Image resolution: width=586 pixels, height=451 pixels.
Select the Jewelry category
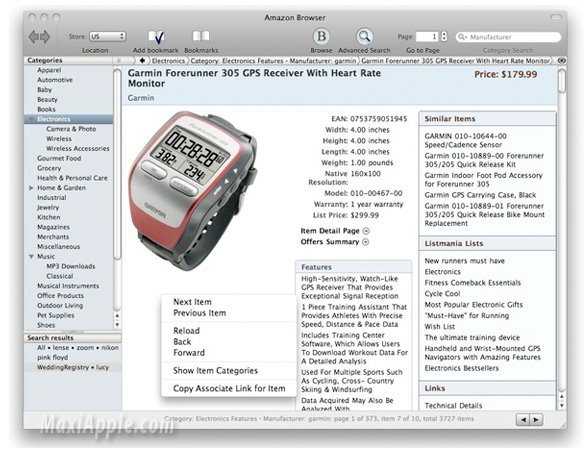pyautogui.click(x=48, y=207)
